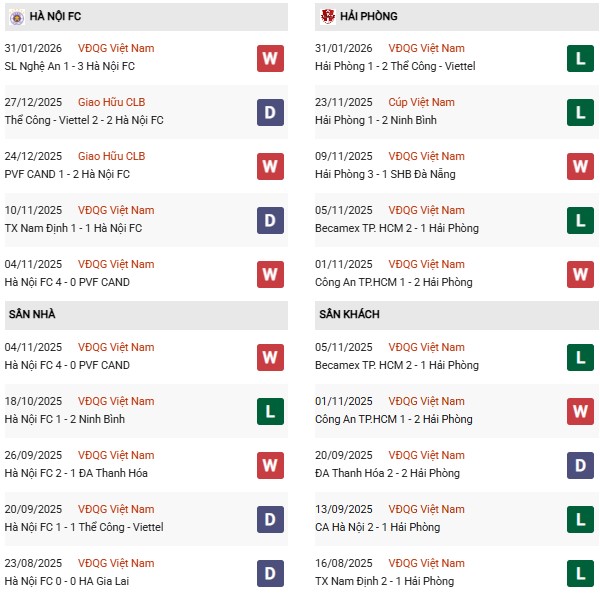Click W badge for Hải Phòng 3 - 1 SHB Đà Nẵng
This screenshot has width=600, height=593.
[x=580, y=166]
